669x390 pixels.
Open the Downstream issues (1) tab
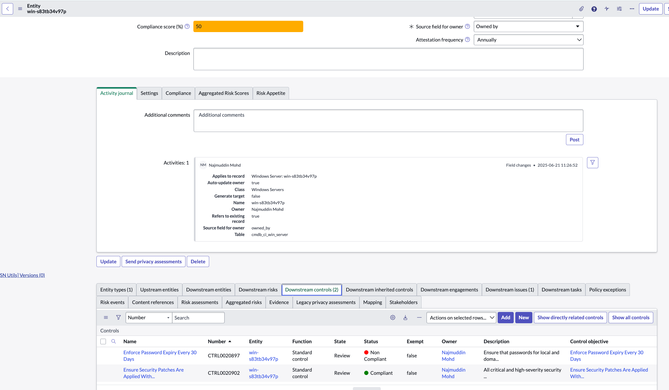tap(510, 290)
